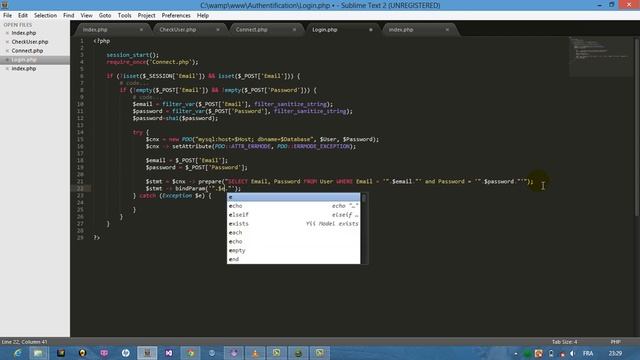
Task: Open the View menu
Action: click(x=87, y=16)
